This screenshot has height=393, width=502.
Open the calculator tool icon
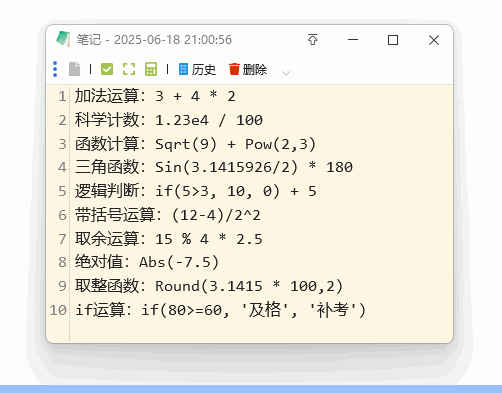point(151,69)
